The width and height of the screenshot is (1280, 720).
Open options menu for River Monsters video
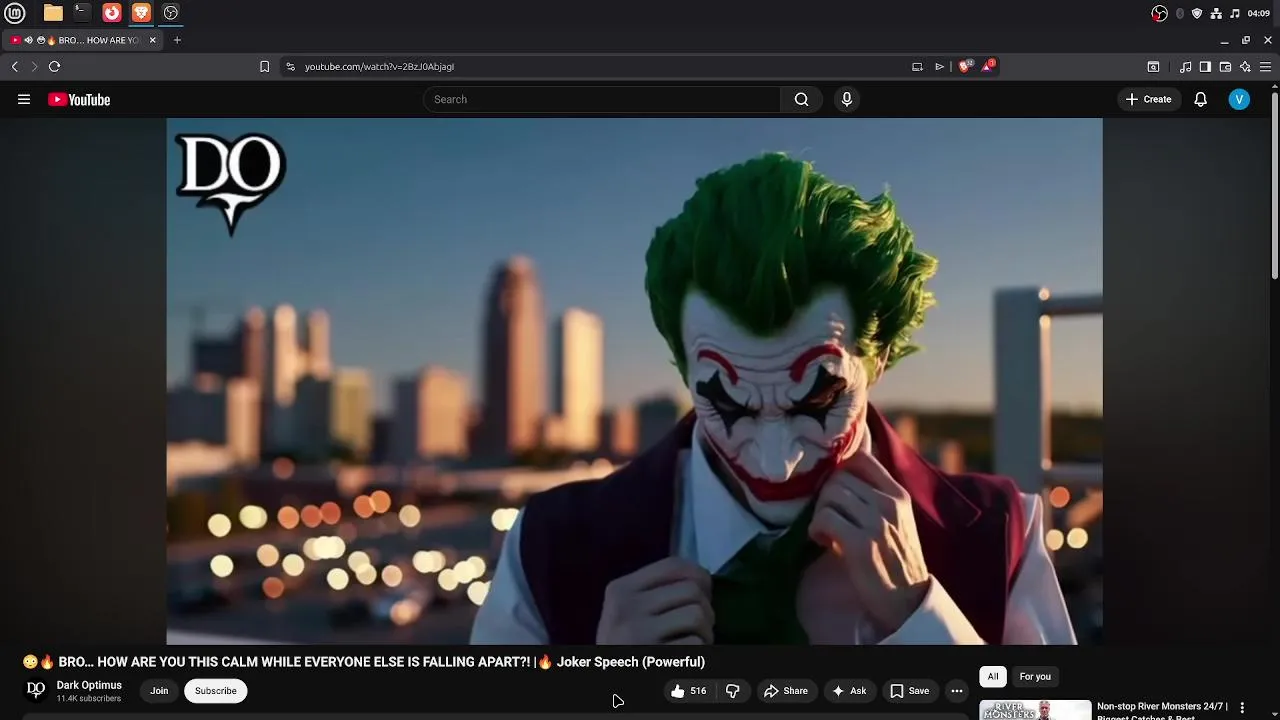click(1242, 707)
